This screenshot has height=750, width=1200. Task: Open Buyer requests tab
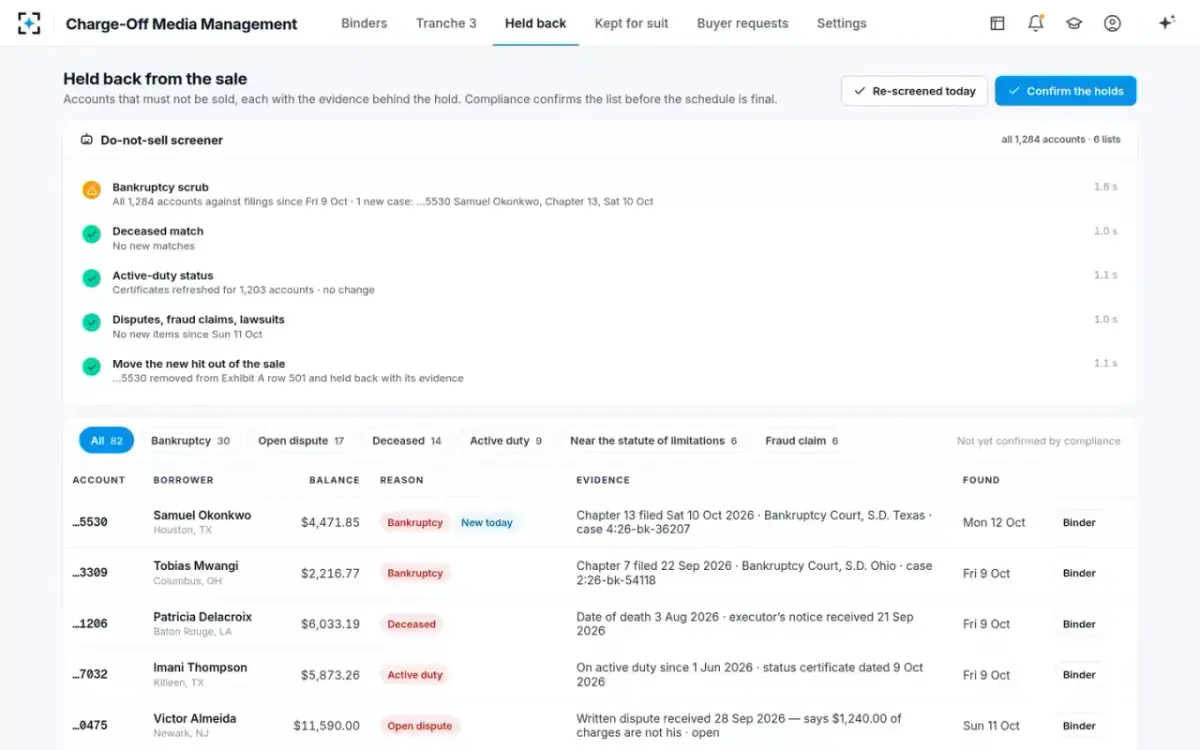[x=742, y=23]
